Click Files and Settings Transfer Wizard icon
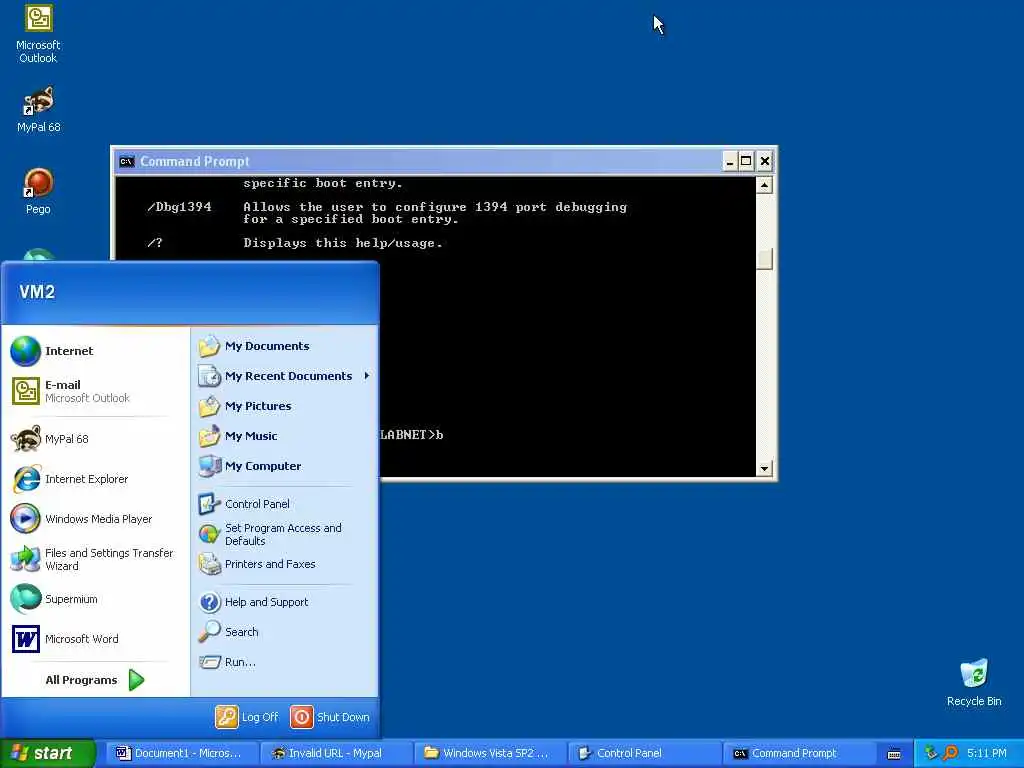The image size is (1024, 768). (25, 559)
